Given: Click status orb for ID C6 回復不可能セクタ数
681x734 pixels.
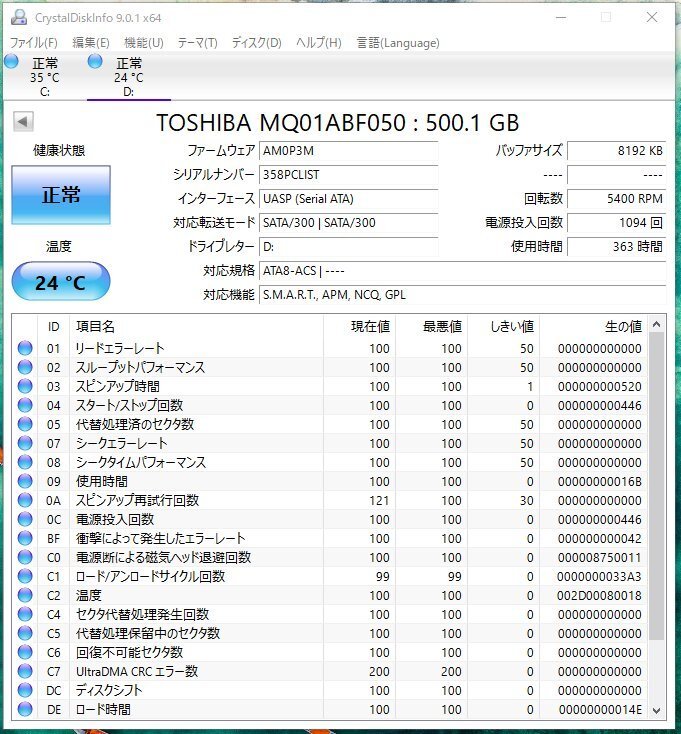Looking at the screenshot, I should coord(25,652).
